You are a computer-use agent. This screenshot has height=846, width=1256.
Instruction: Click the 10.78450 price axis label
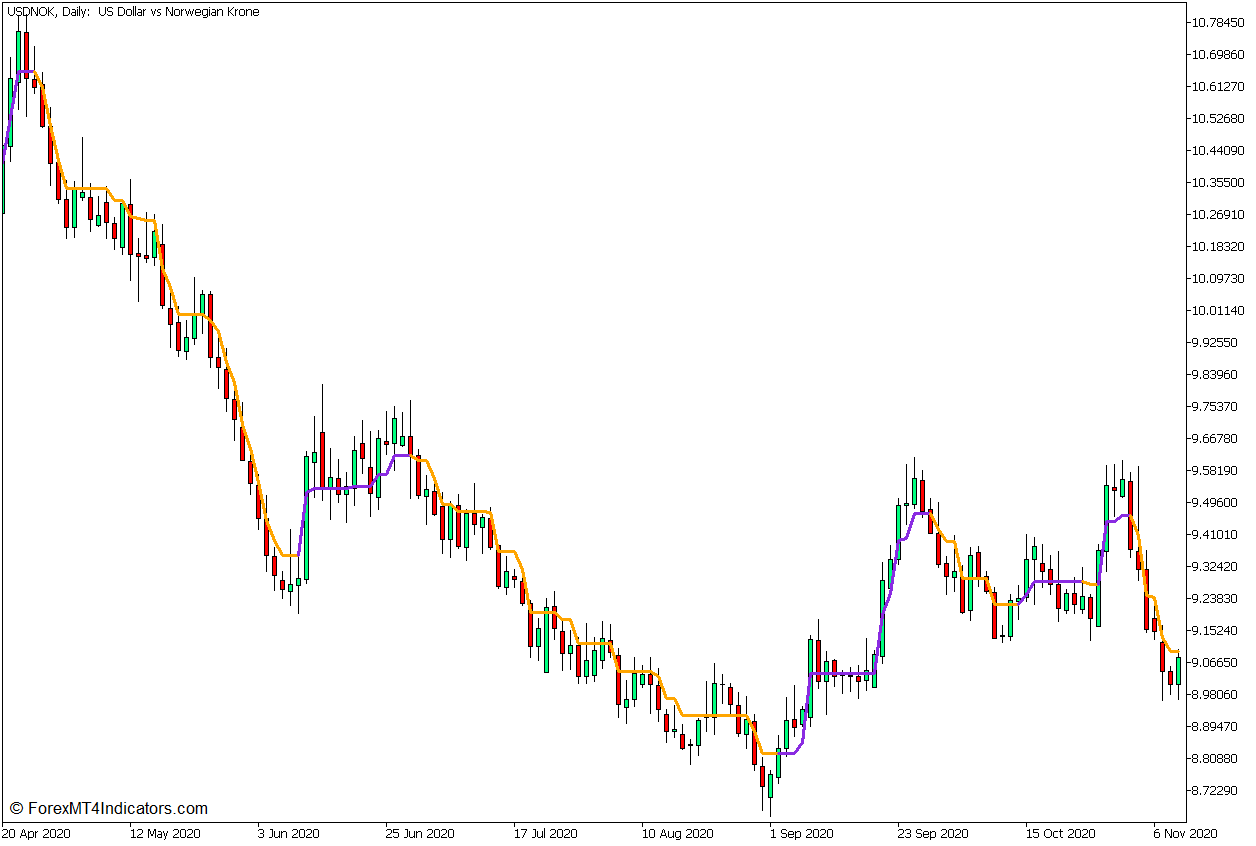coord(1216,20)
